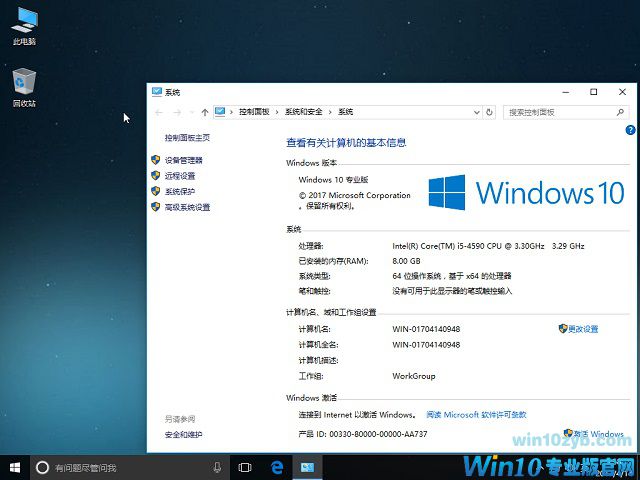This screenshot has width=640, height=480.
Task: Expand the address bar history dropdown
Action: [x=475, y=112]
